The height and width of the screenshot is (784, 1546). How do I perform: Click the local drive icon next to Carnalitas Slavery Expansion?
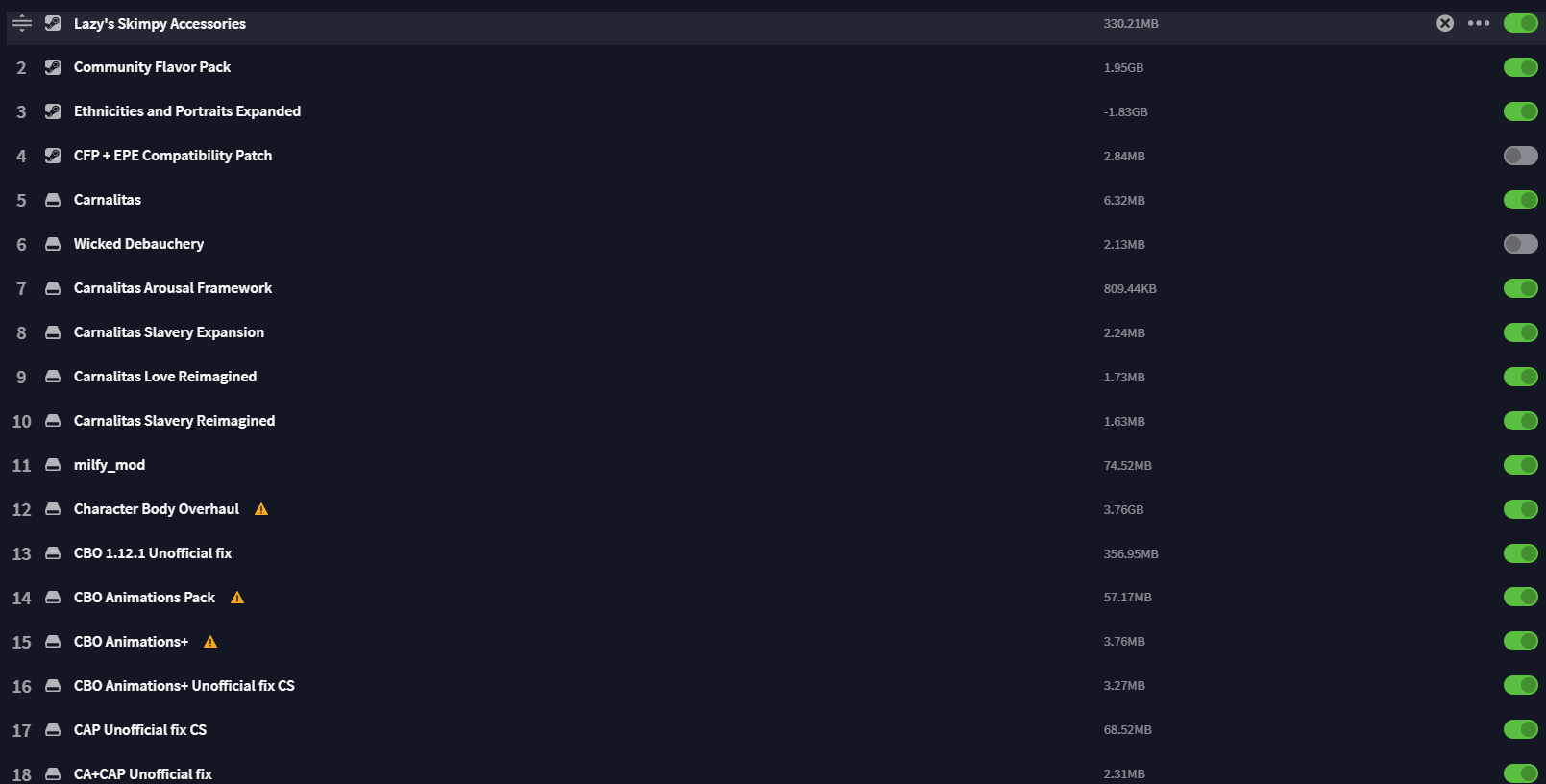pos(53,332)
